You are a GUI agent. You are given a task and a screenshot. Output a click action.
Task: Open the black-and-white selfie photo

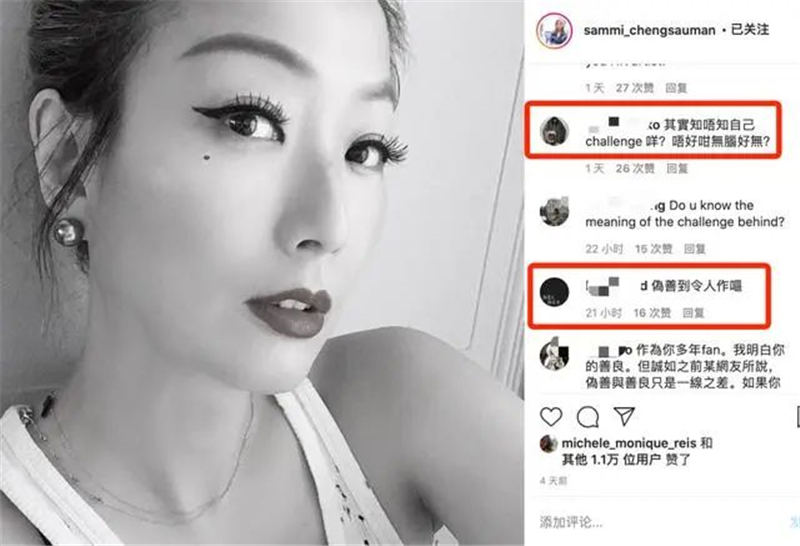pos(262,273)
